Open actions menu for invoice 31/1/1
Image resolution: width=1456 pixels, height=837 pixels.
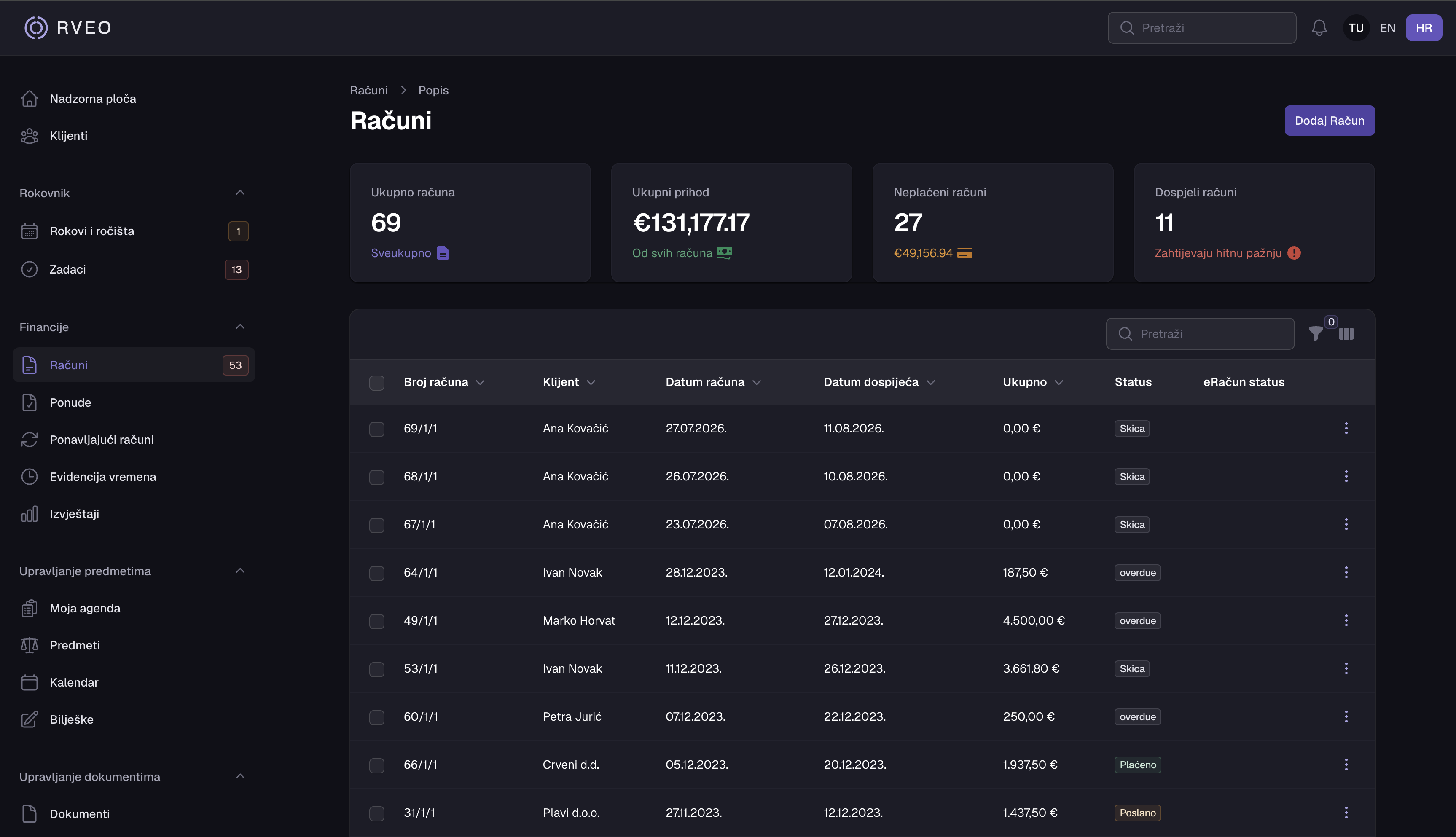point(1346,813)
